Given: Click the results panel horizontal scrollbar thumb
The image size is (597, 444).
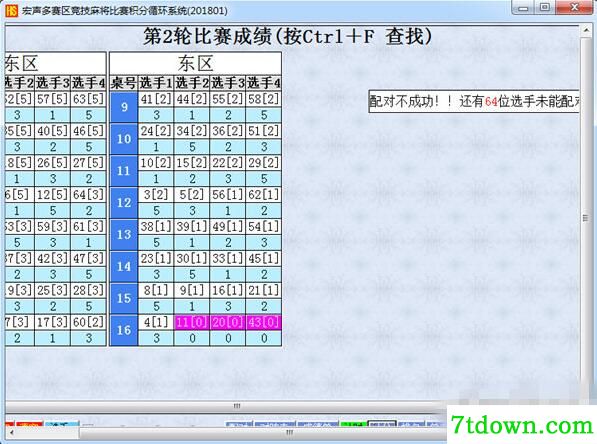Looking at the screenshot, I should pos(236,406).
